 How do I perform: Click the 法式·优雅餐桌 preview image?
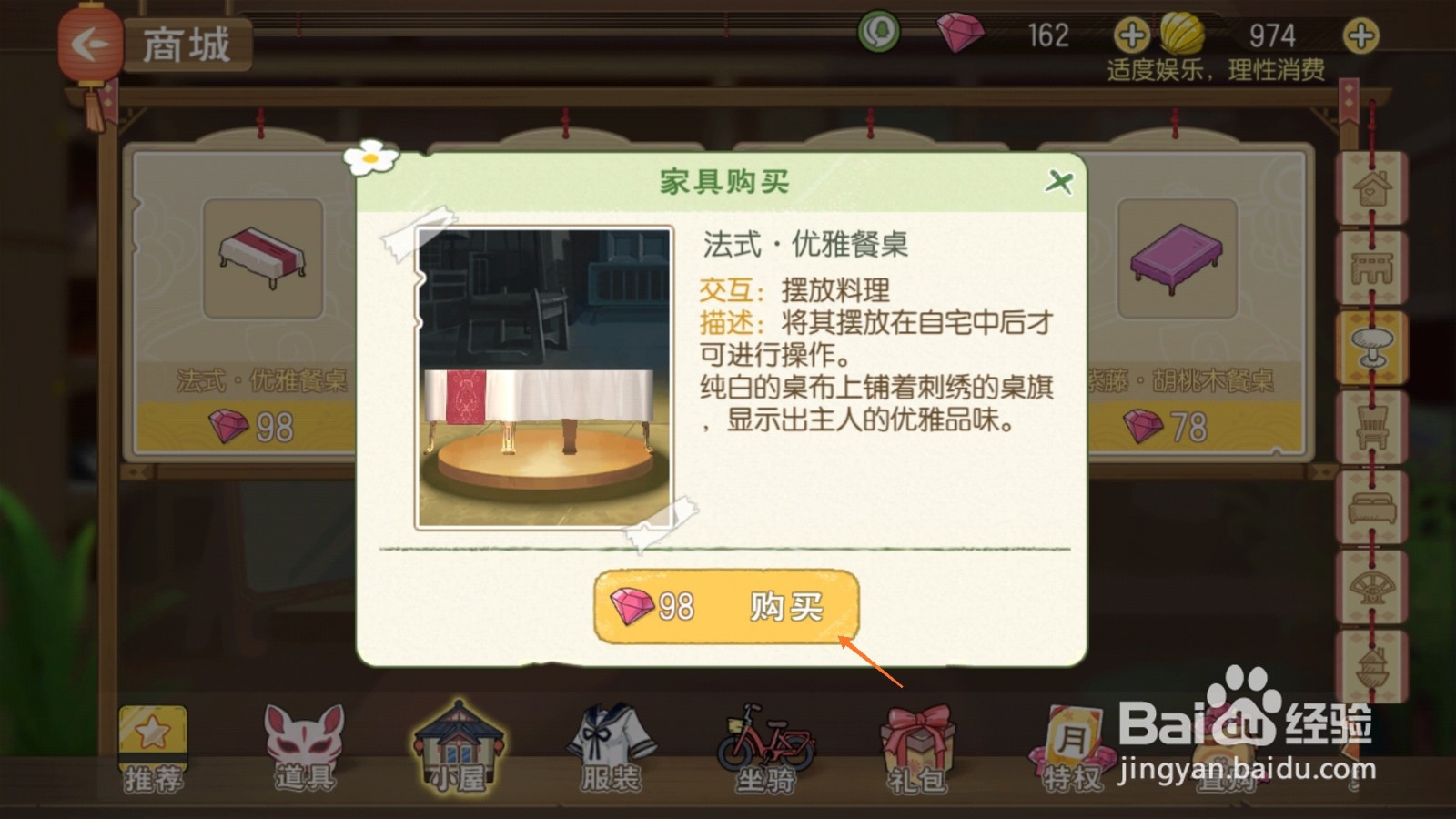(544, 378)
